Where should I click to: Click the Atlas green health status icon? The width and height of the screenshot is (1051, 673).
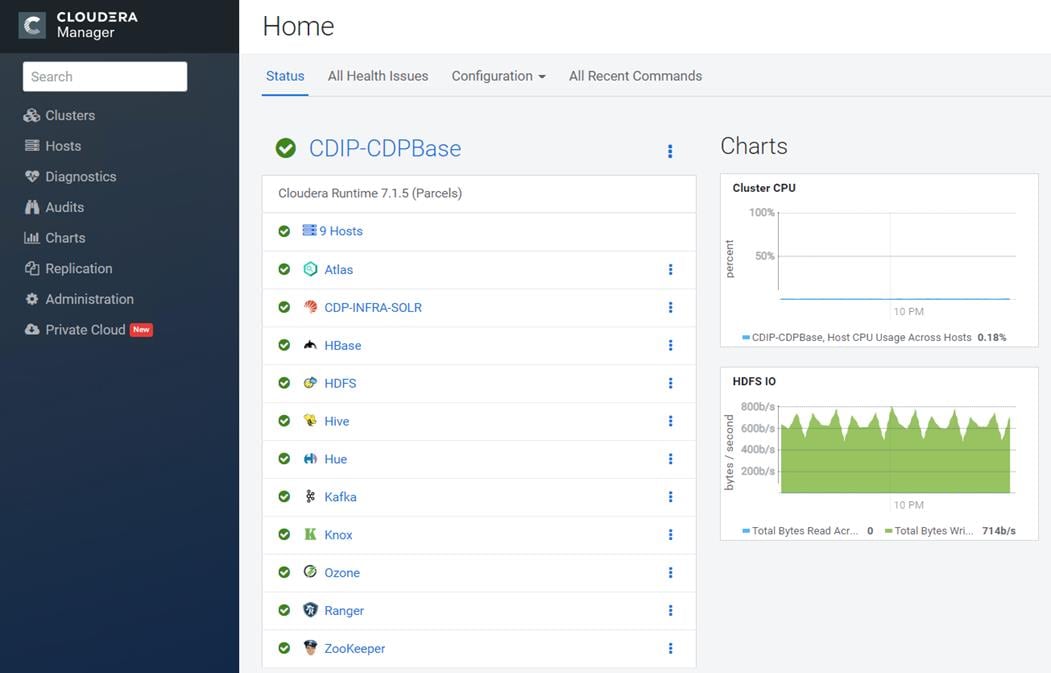click(x=284, y=269)
